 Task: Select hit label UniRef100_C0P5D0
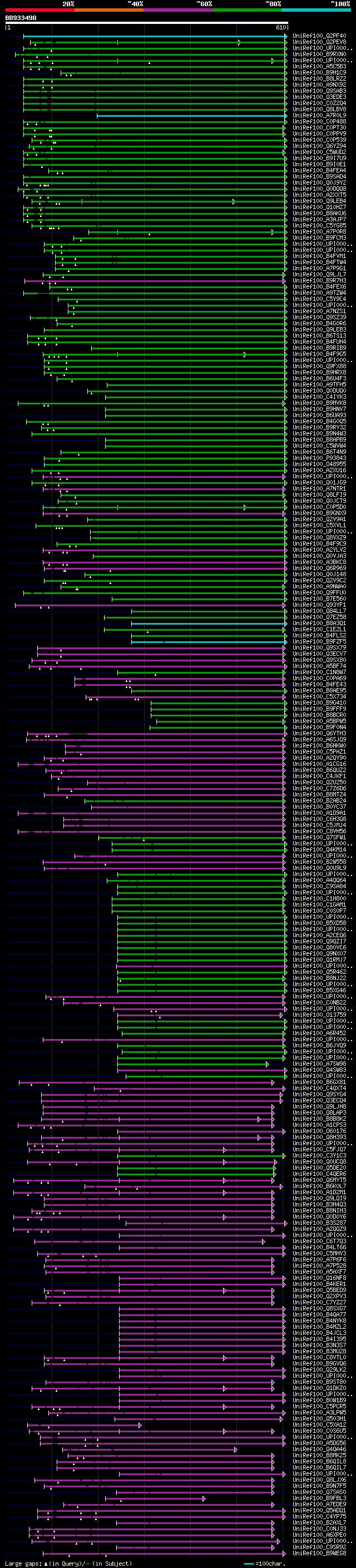319,506
